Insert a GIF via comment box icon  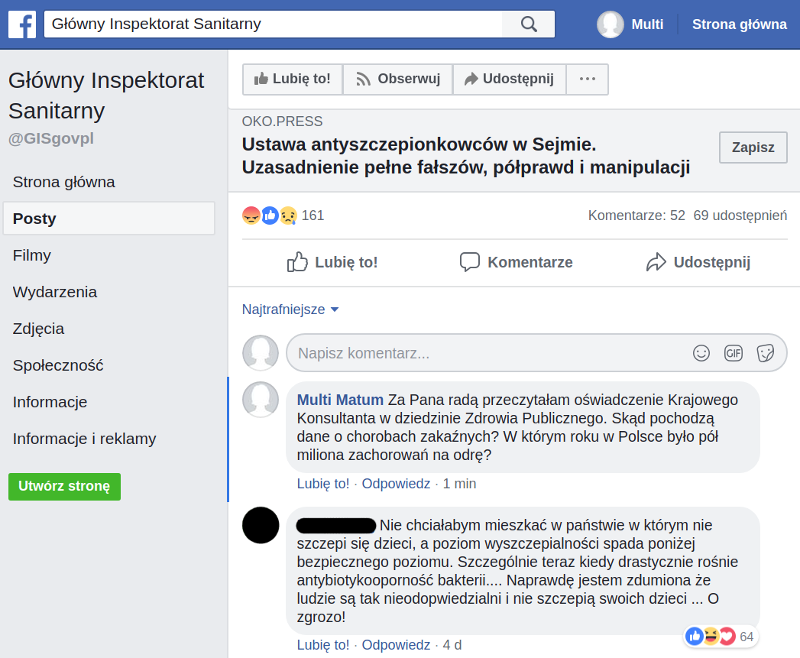(x=734, y=353)
